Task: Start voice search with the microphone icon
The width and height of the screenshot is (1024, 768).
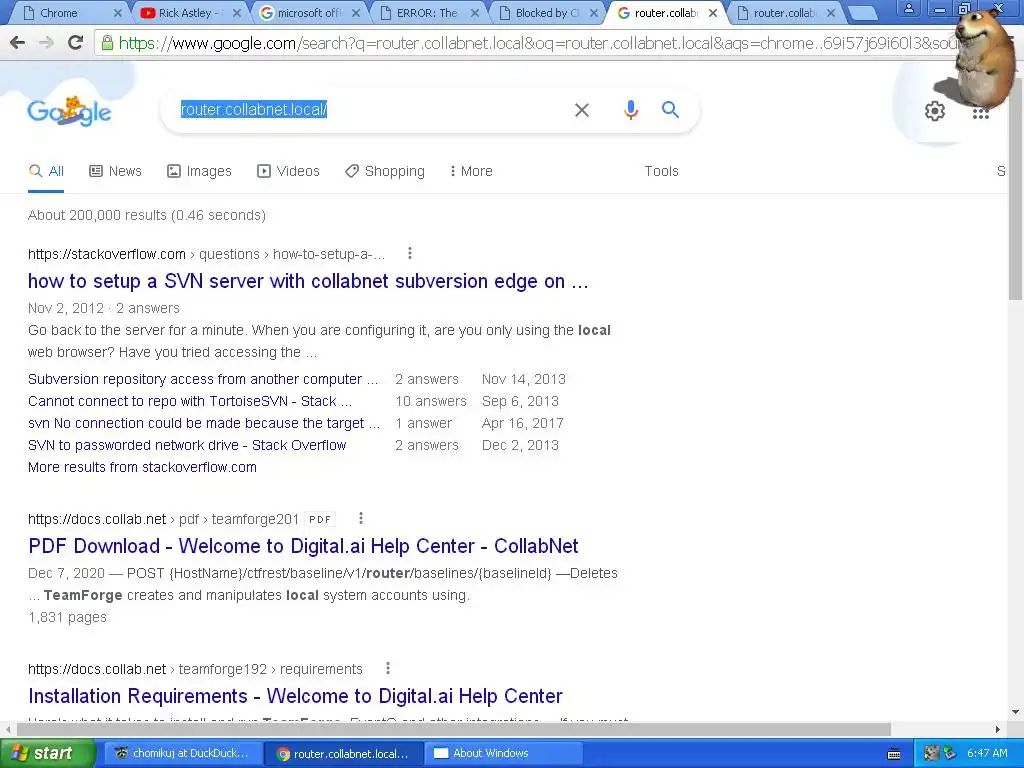Action: (x=630, y=110)
